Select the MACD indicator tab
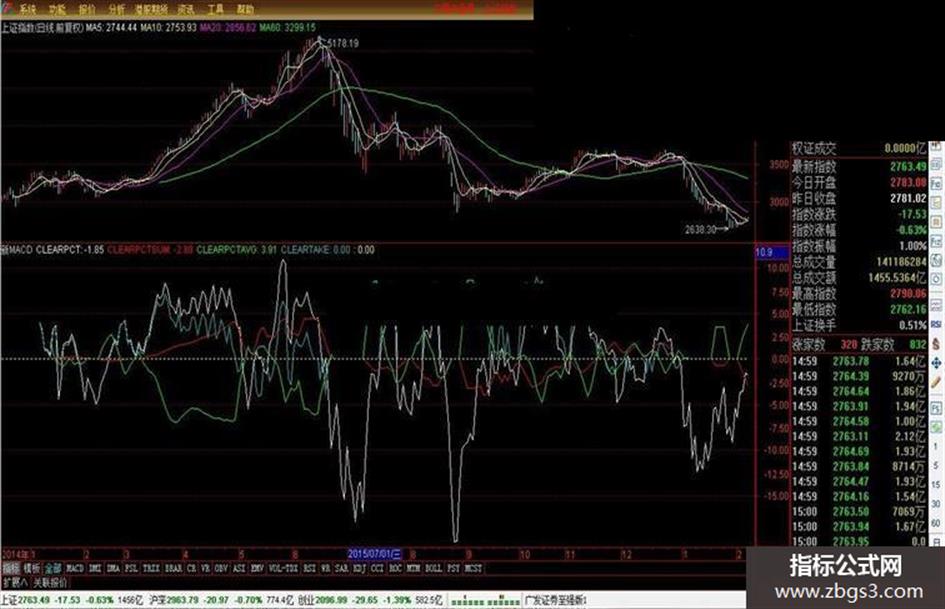Image resolution: width=945 pixels, height=609 pixels. click(75, 568)
